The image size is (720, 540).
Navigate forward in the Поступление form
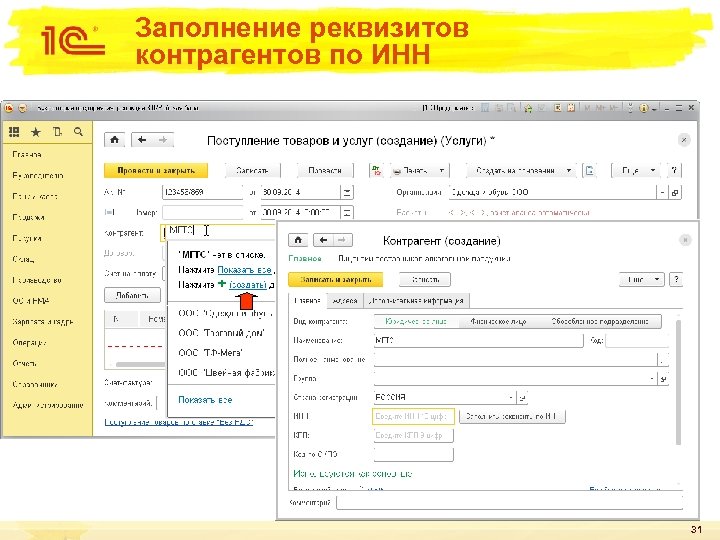(163, 140)
